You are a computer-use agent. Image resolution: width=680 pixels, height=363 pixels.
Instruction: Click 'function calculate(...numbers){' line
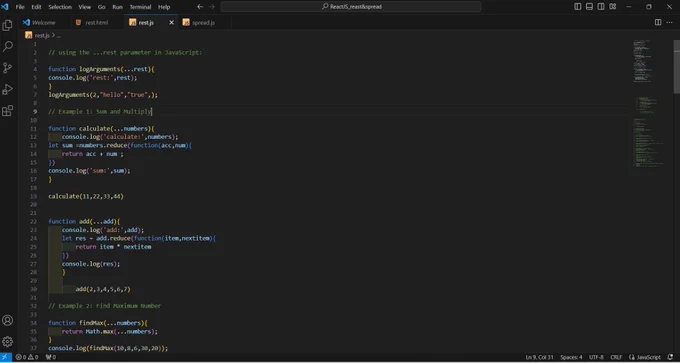coord(101,128)
